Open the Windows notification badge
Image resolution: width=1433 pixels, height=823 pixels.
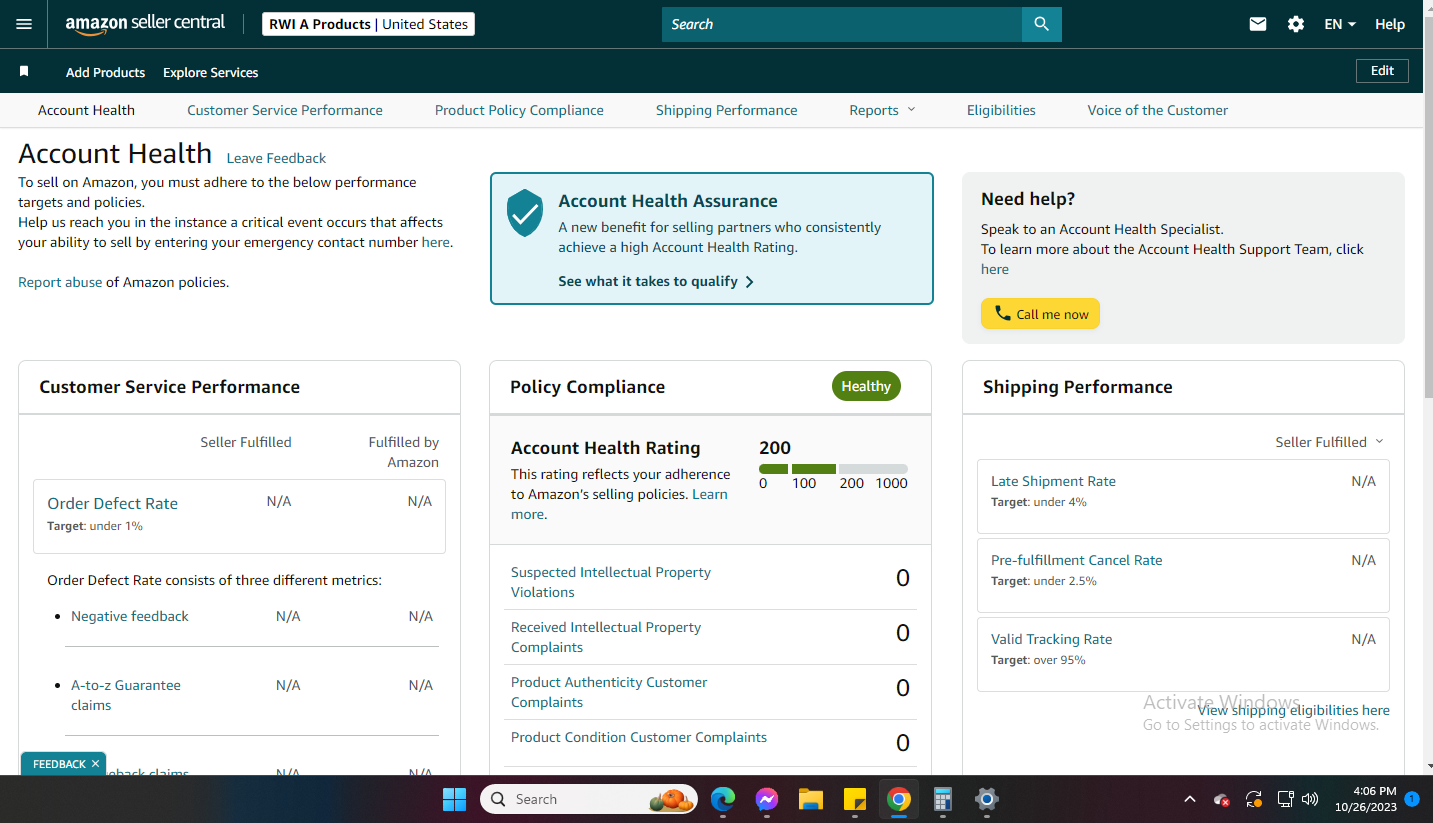click(1412, 799)
